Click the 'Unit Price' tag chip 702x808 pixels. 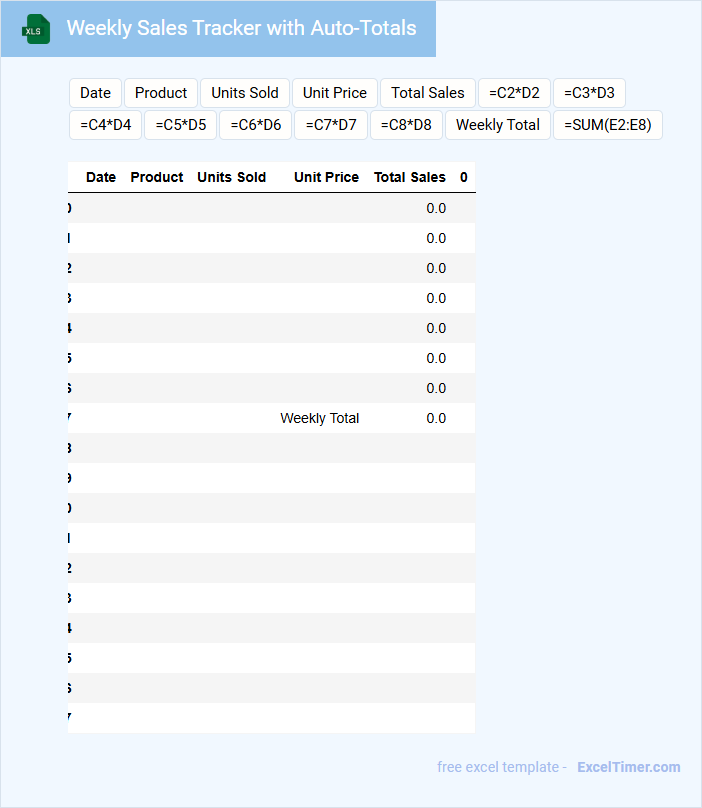(335, 93)
